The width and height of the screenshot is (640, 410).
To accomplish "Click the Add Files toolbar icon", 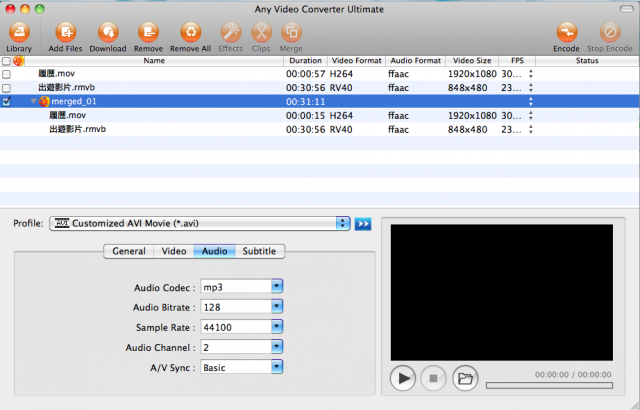I will [x=65, y=32].
